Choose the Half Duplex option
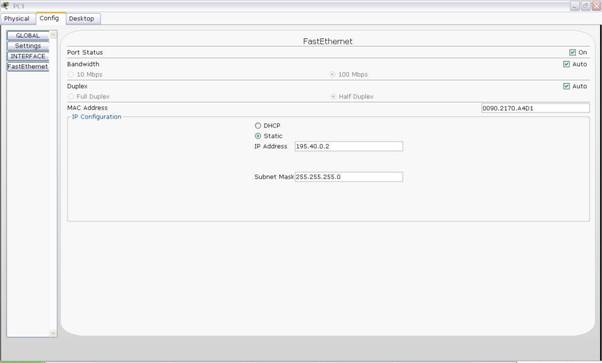Screen dimensions: 602x363 pyautogui.click(x=333, y=96)
